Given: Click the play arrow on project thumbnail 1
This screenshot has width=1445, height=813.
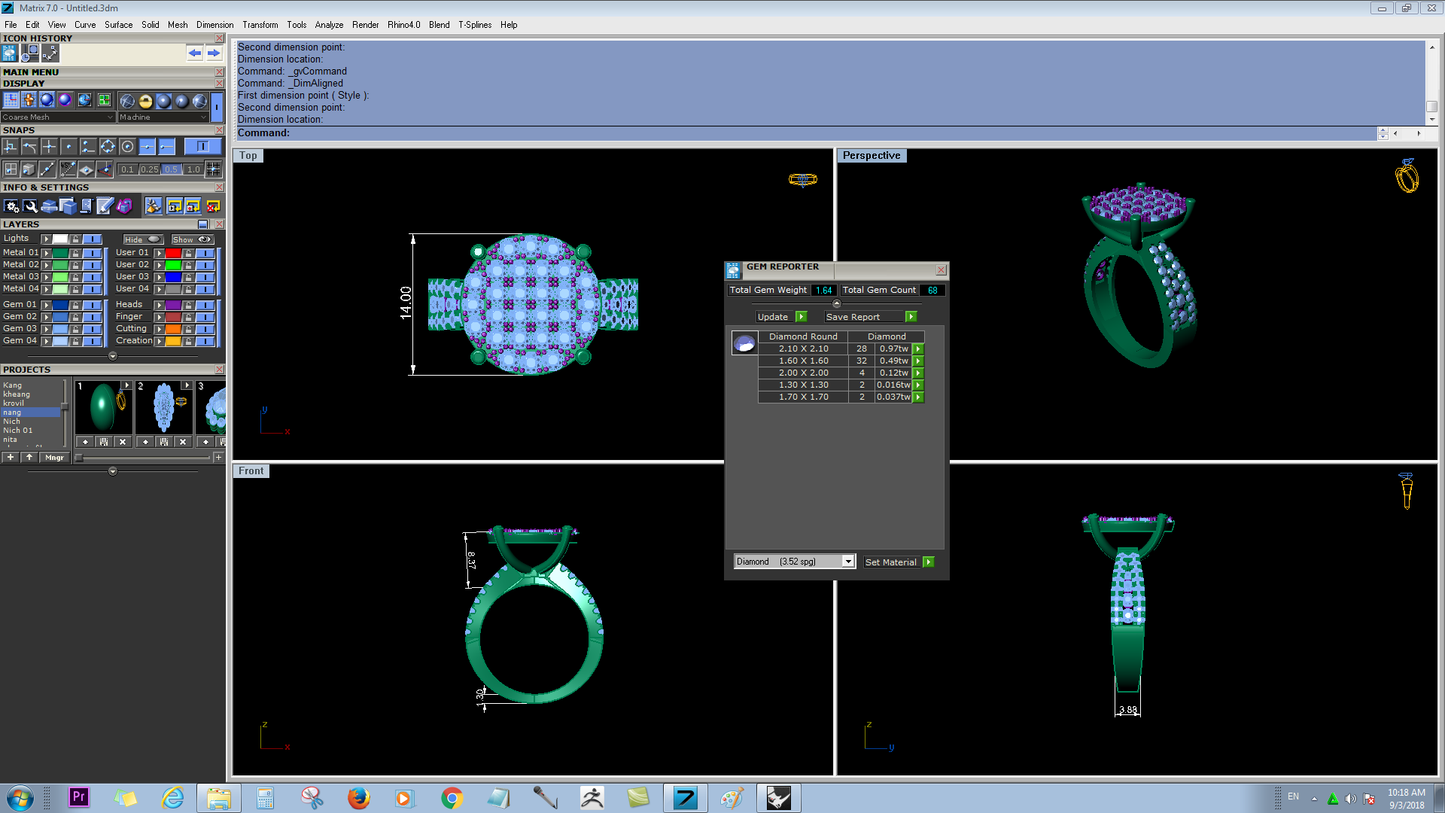Looking at the screenshot, I should (x=126, y=385).
